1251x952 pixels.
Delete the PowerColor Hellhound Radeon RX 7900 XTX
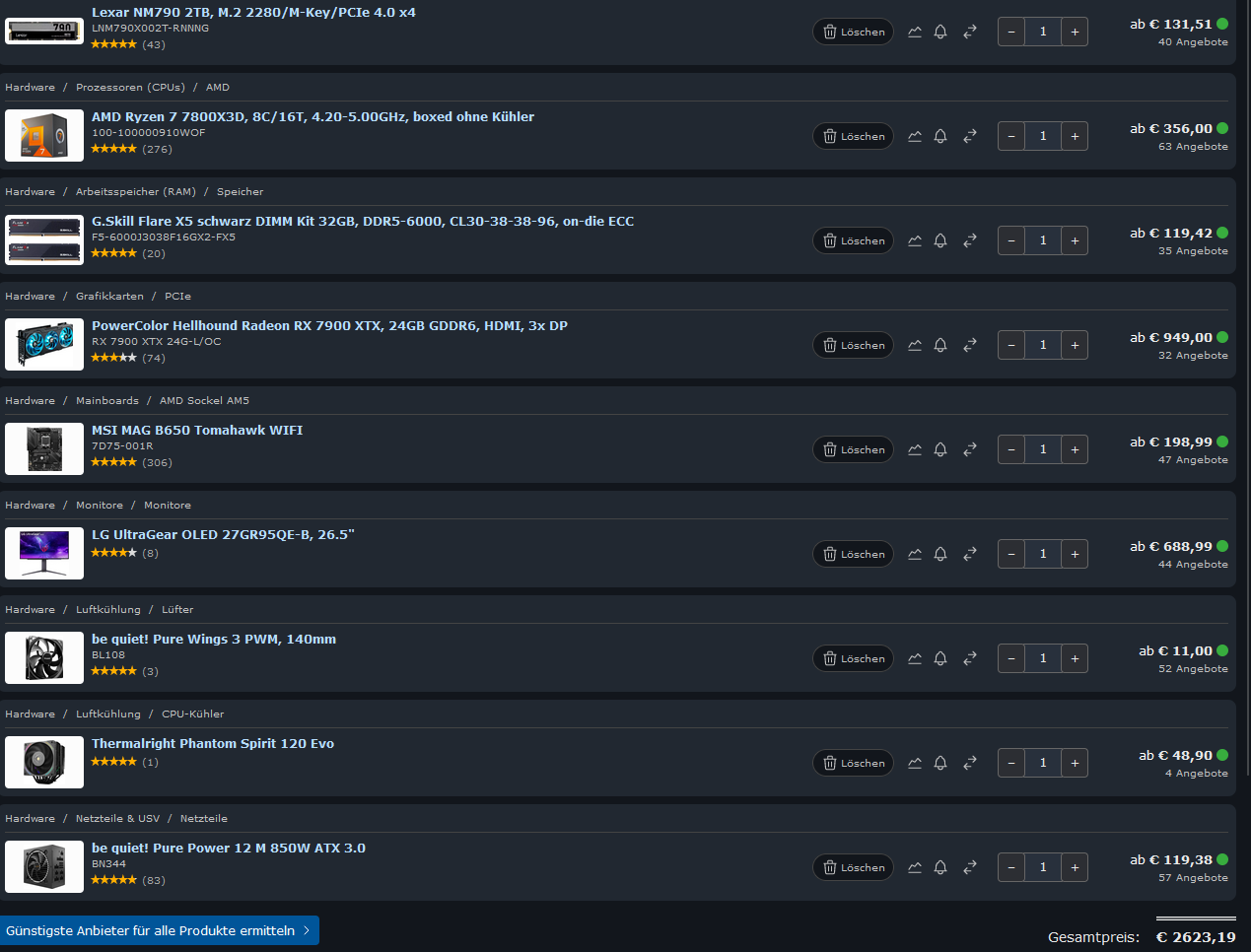click(x=854, y=345)
